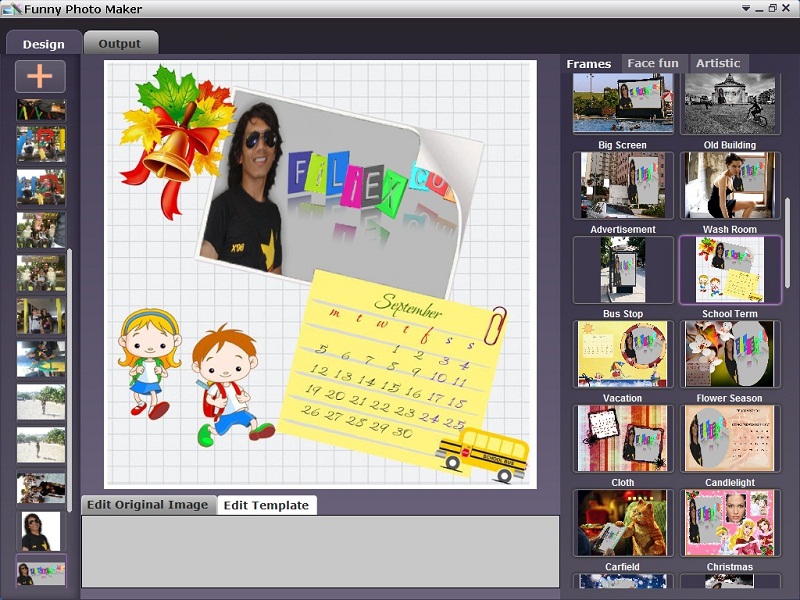Click the Candlelight label text
This screenshot has height=600, width=800.
[x=730, y=483]
